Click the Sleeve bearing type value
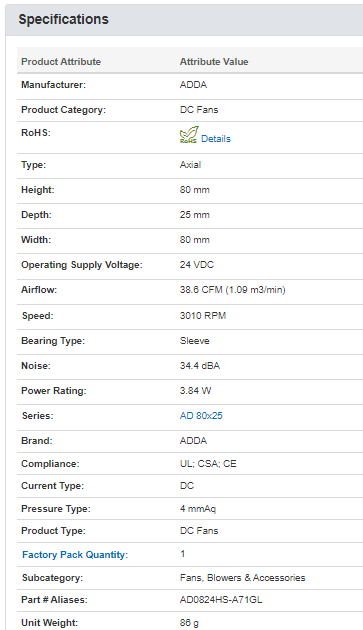Image resolution: width=363 pixels, height=630 pixels. tap(195, 341)
